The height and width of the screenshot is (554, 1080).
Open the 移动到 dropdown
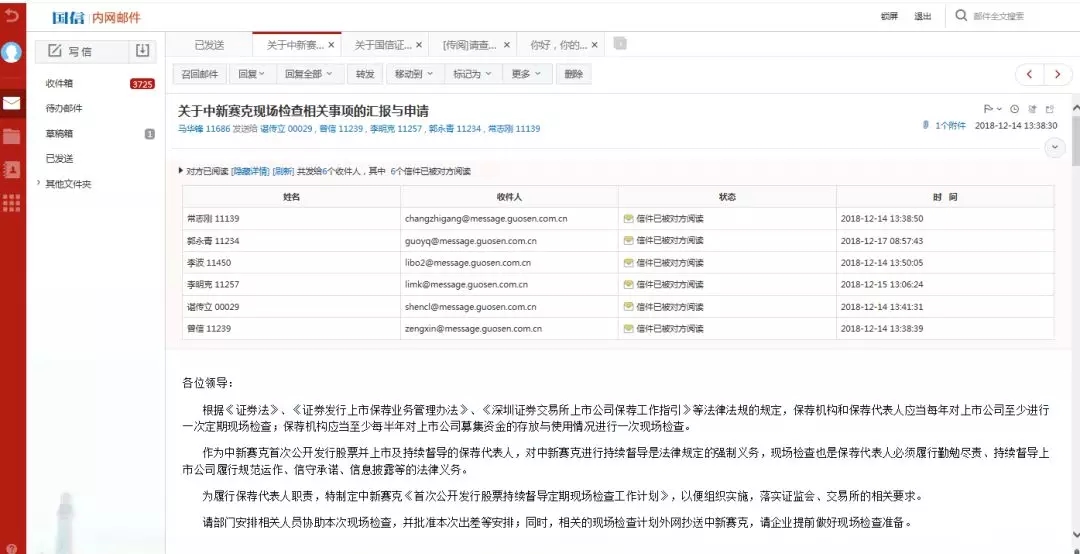pyautogui.click(x=413, y=74)
